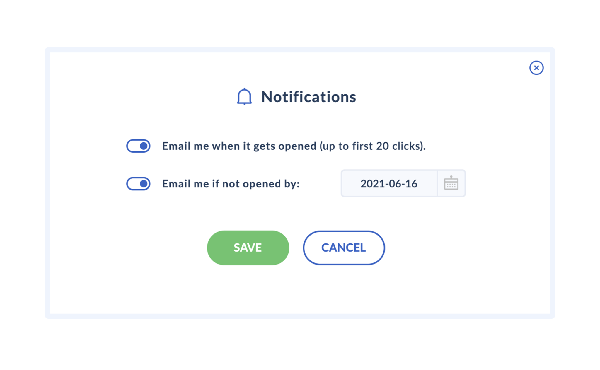Click the grey calendar icon in date box

coord(451,183)
